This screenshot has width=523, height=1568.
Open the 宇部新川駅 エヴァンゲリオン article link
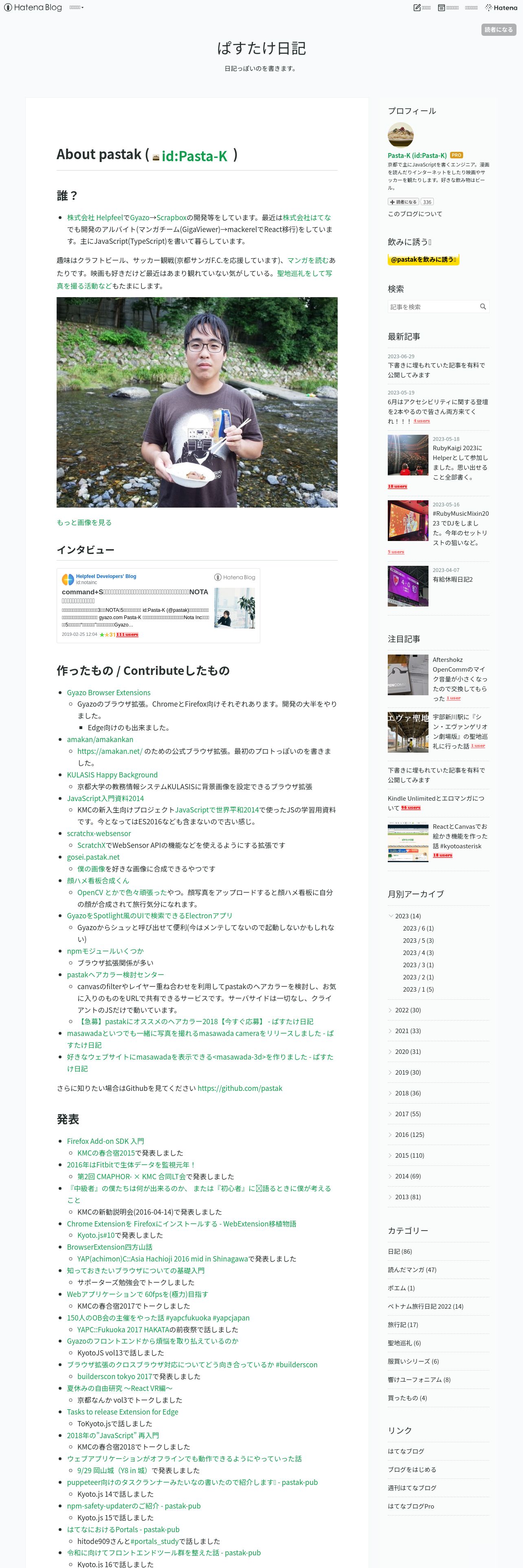coord(460,731)
